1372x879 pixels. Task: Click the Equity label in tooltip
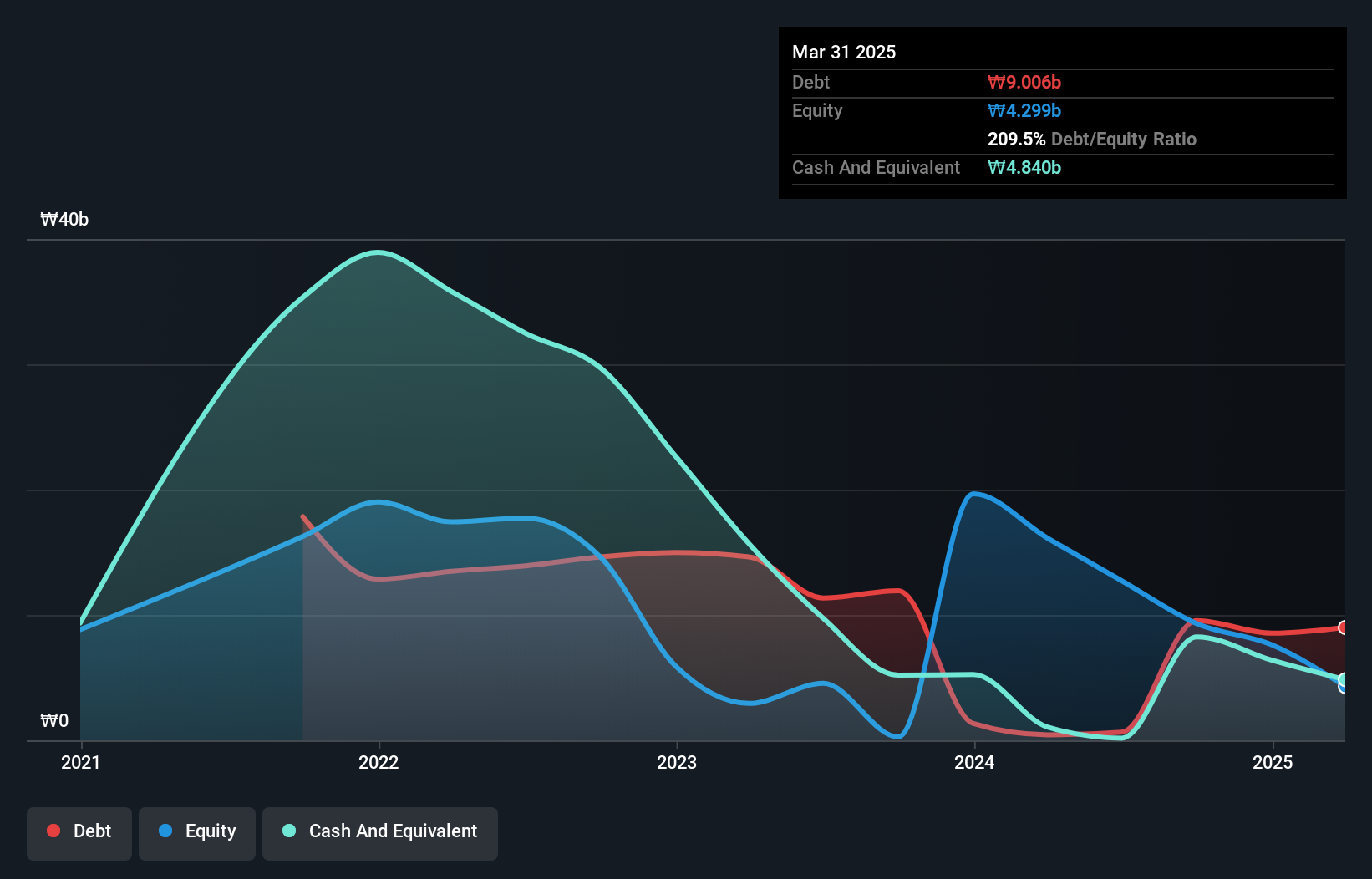click(817, 110)
